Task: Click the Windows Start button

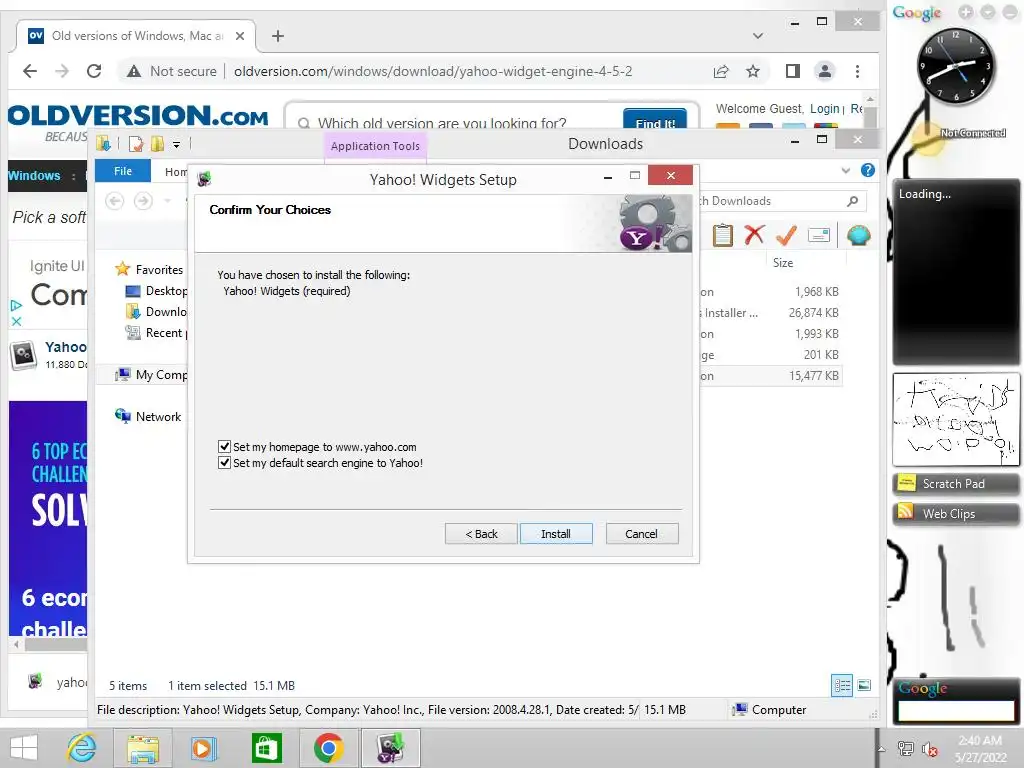Action: pos(24,748)
